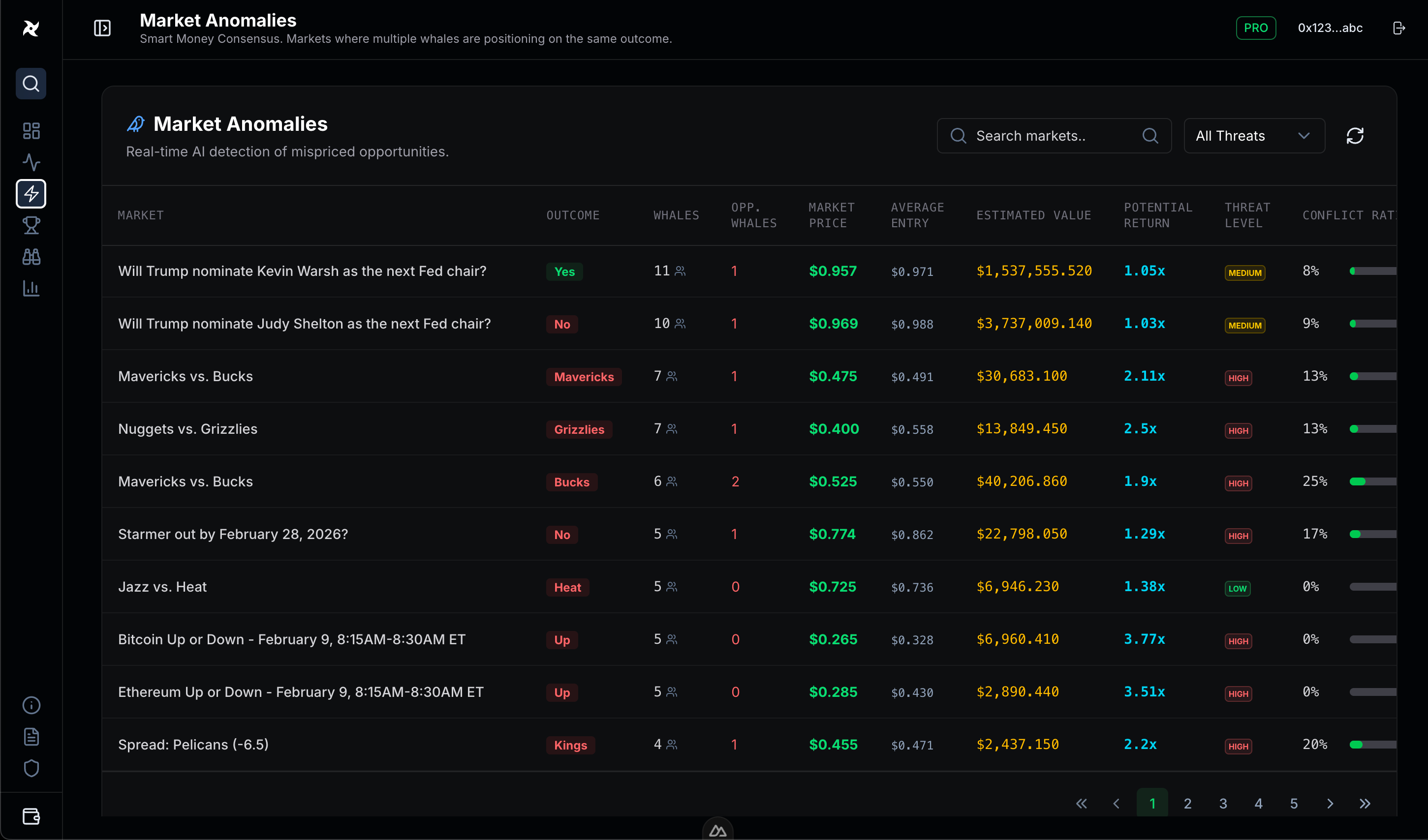Image resolution: width=1428 pixels, height=840 pixels.
Task: Select current page 1 button
Action: point(1152,803)
